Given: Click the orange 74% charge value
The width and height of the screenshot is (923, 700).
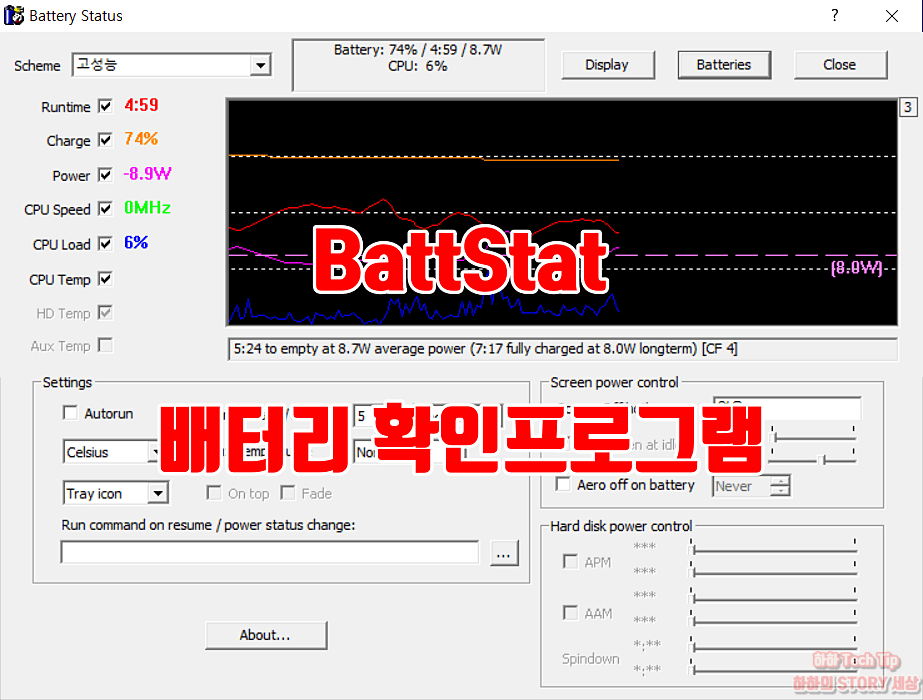Looking at the screenshot, I should (141, 139).
